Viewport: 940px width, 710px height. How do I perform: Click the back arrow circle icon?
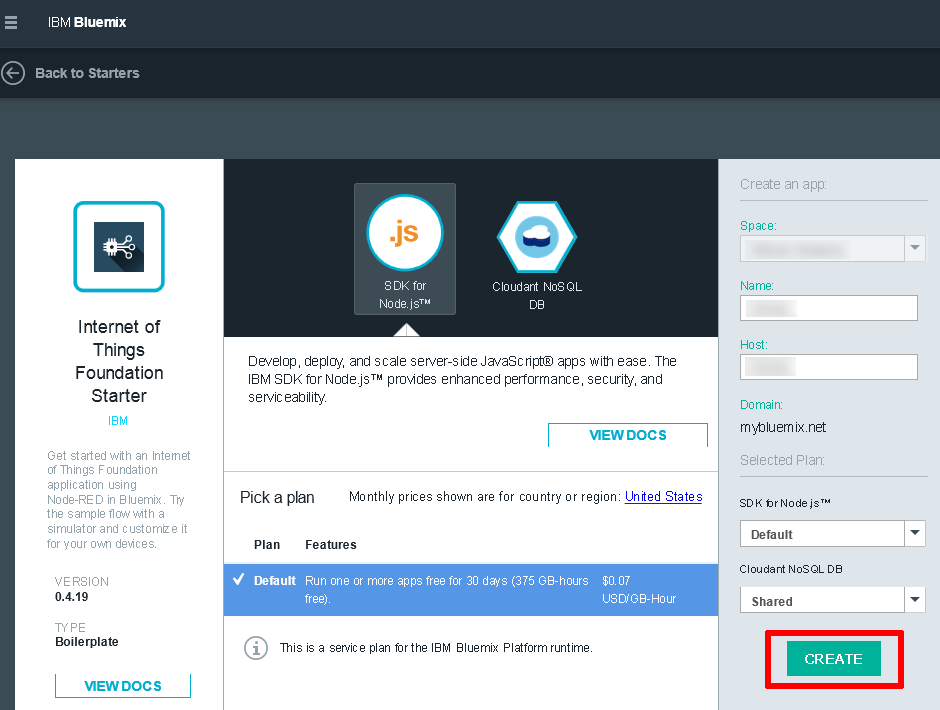click(x=13, y=73)
